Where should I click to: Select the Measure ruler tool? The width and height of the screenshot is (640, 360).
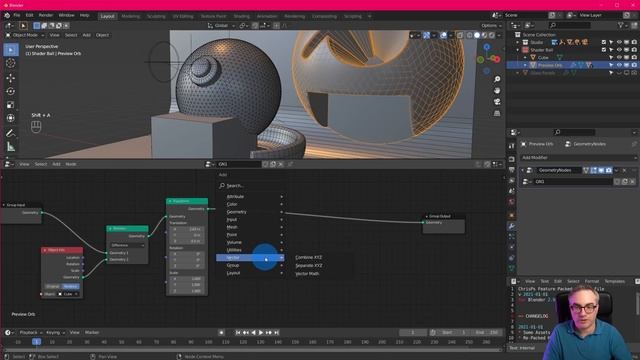(11, 147)
